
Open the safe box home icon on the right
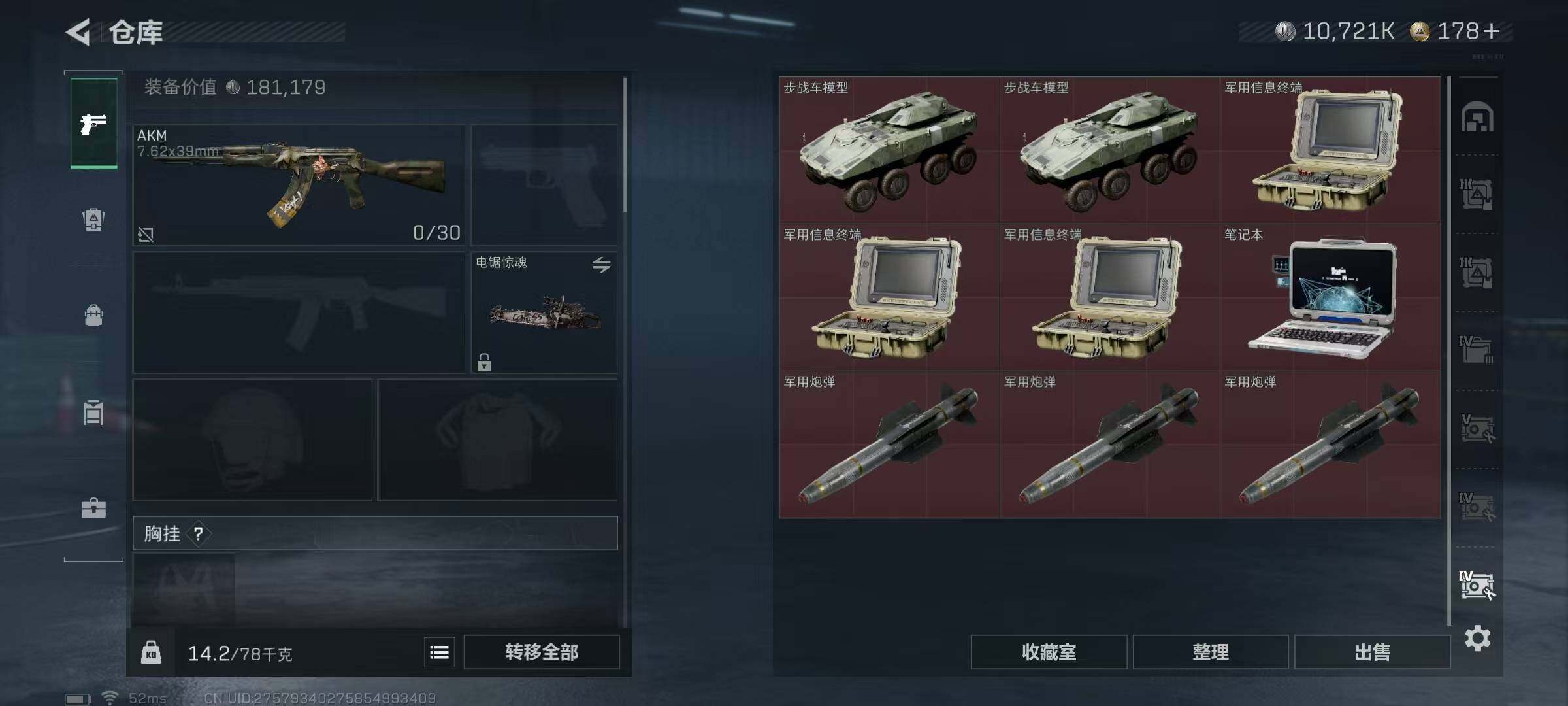(1477, 117)
